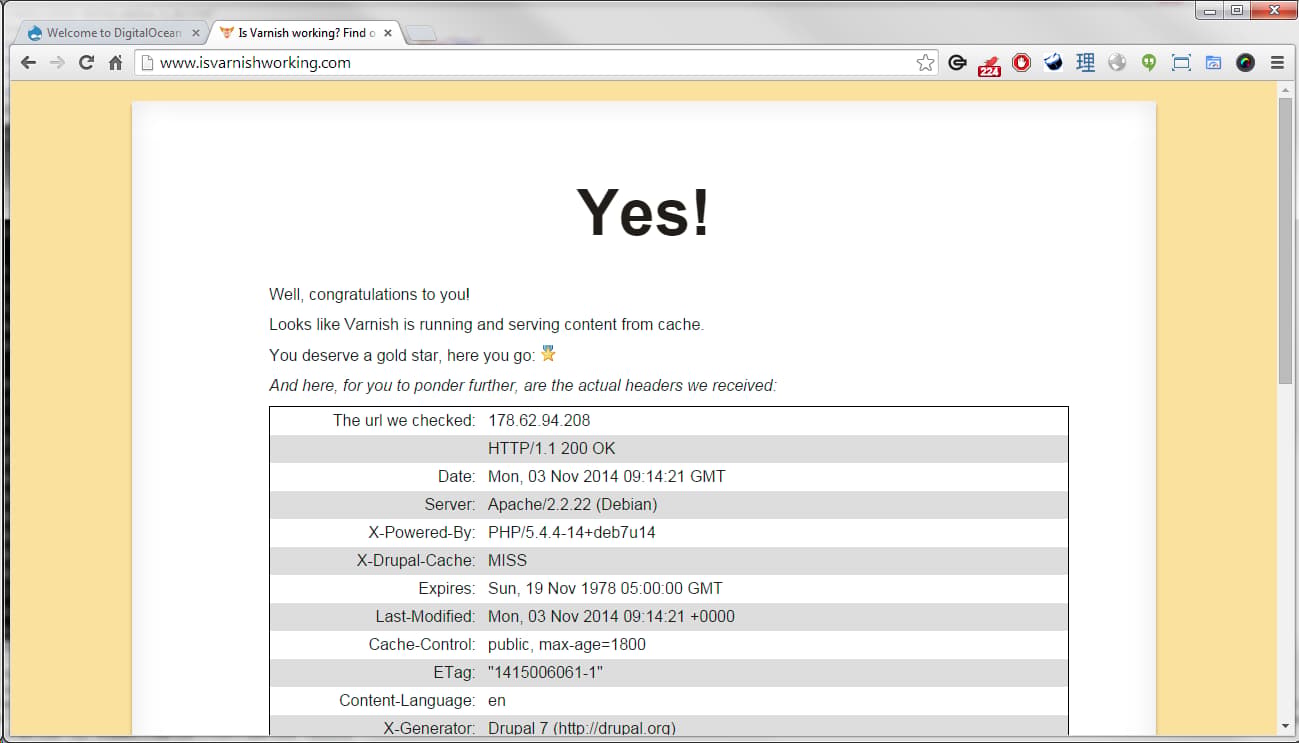Click "Looks like Varnish is running" sentence
Viewport: 1299px width, 743px height.
coord(487,325)
